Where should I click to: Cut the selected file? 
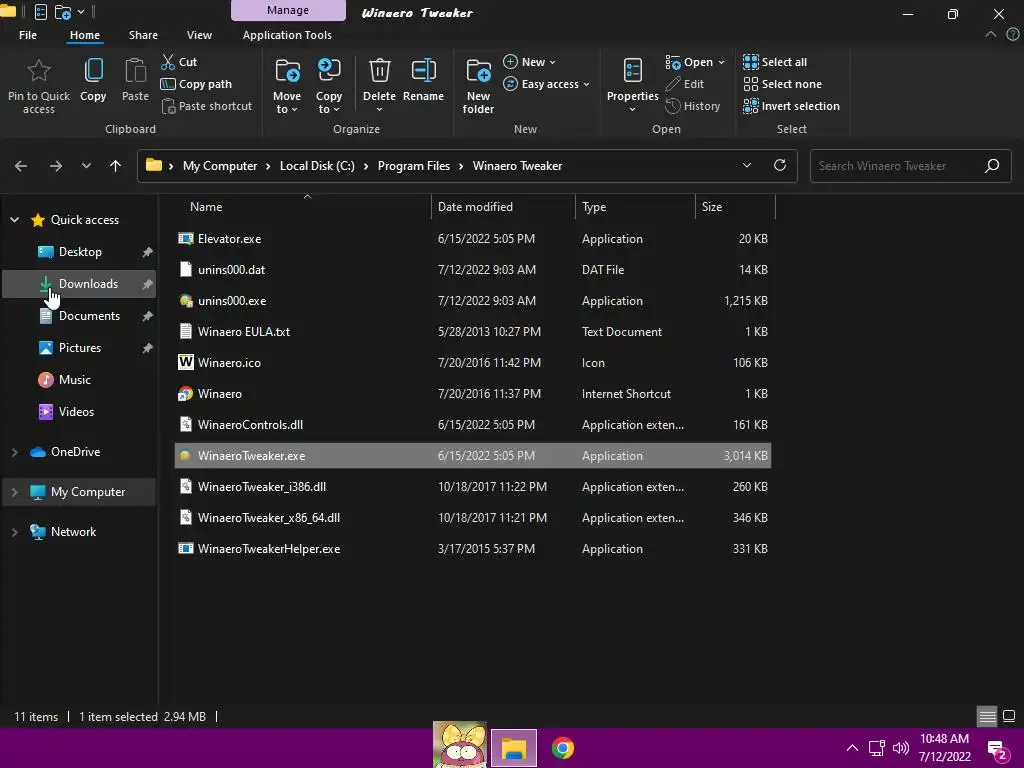pos(179,62)
